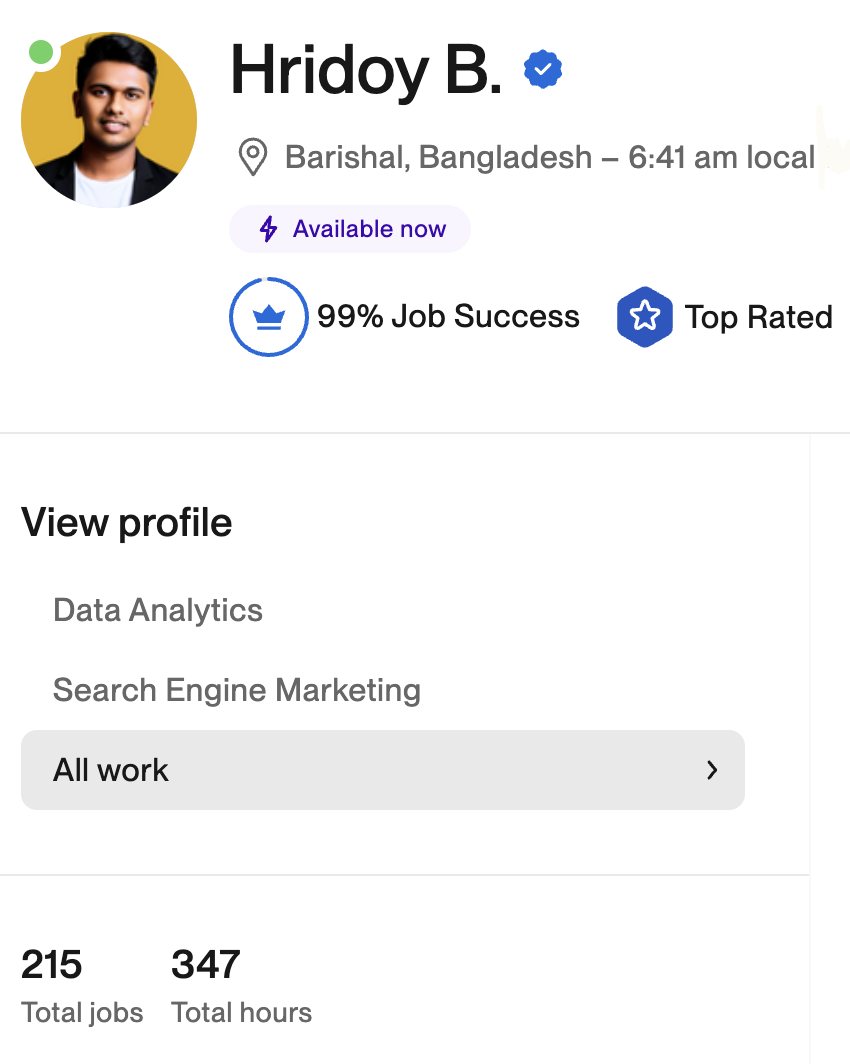Click the 99% Job Success label

[448, 317]
